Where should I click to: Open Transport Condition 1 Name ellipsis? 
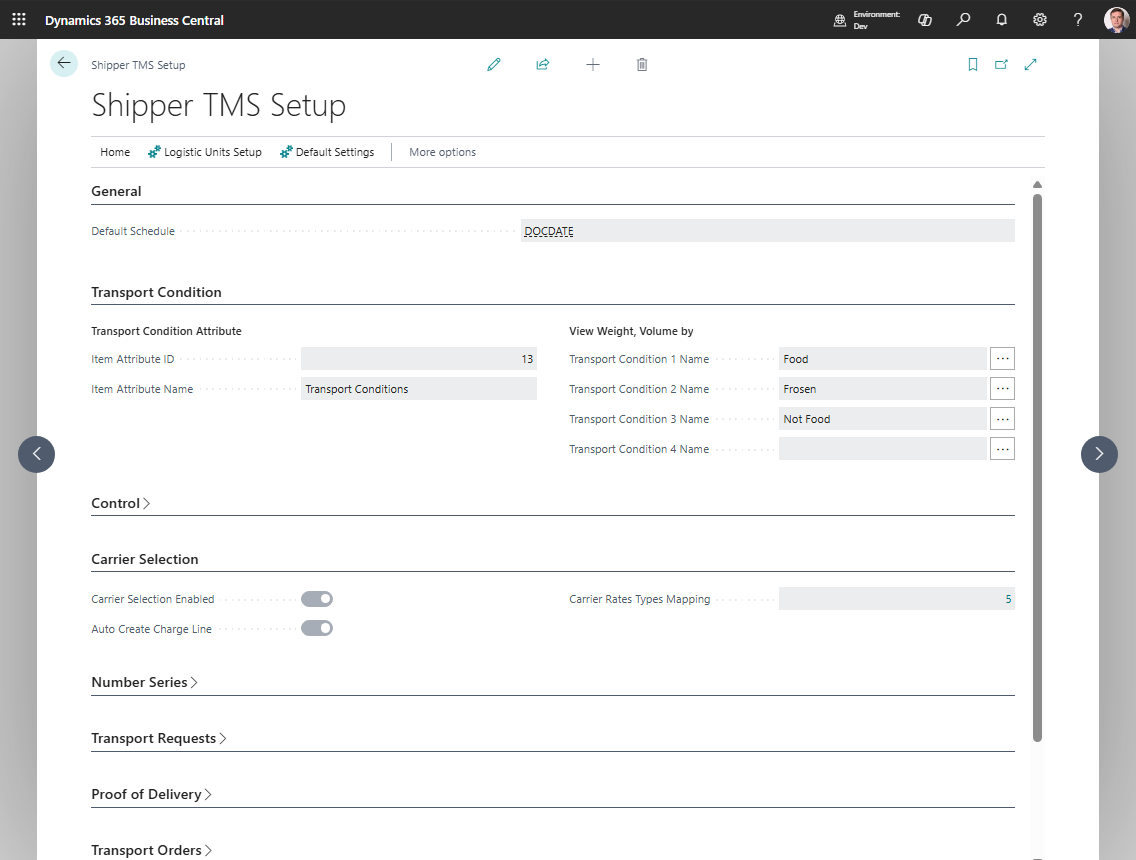pyautogui.click(x=1002, y=359)
